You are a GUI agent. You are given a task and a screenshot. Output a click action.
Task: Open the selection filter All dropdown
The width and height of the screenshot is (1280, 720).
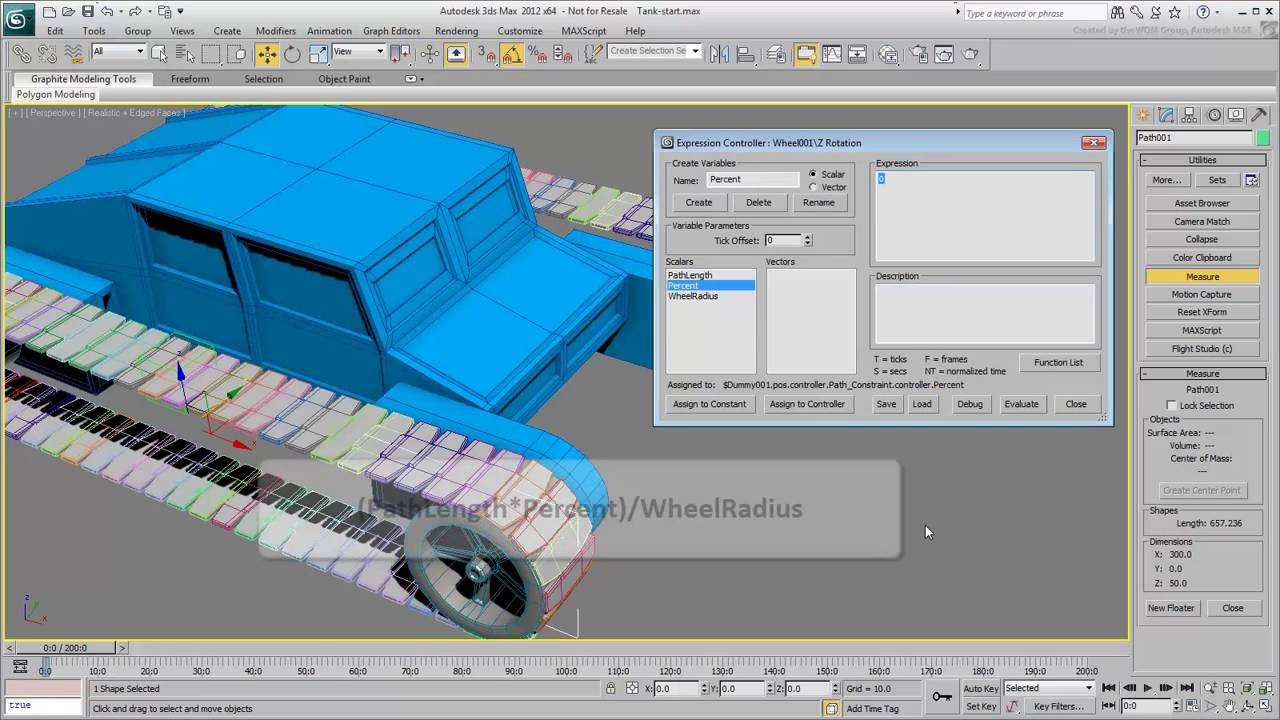118,52
